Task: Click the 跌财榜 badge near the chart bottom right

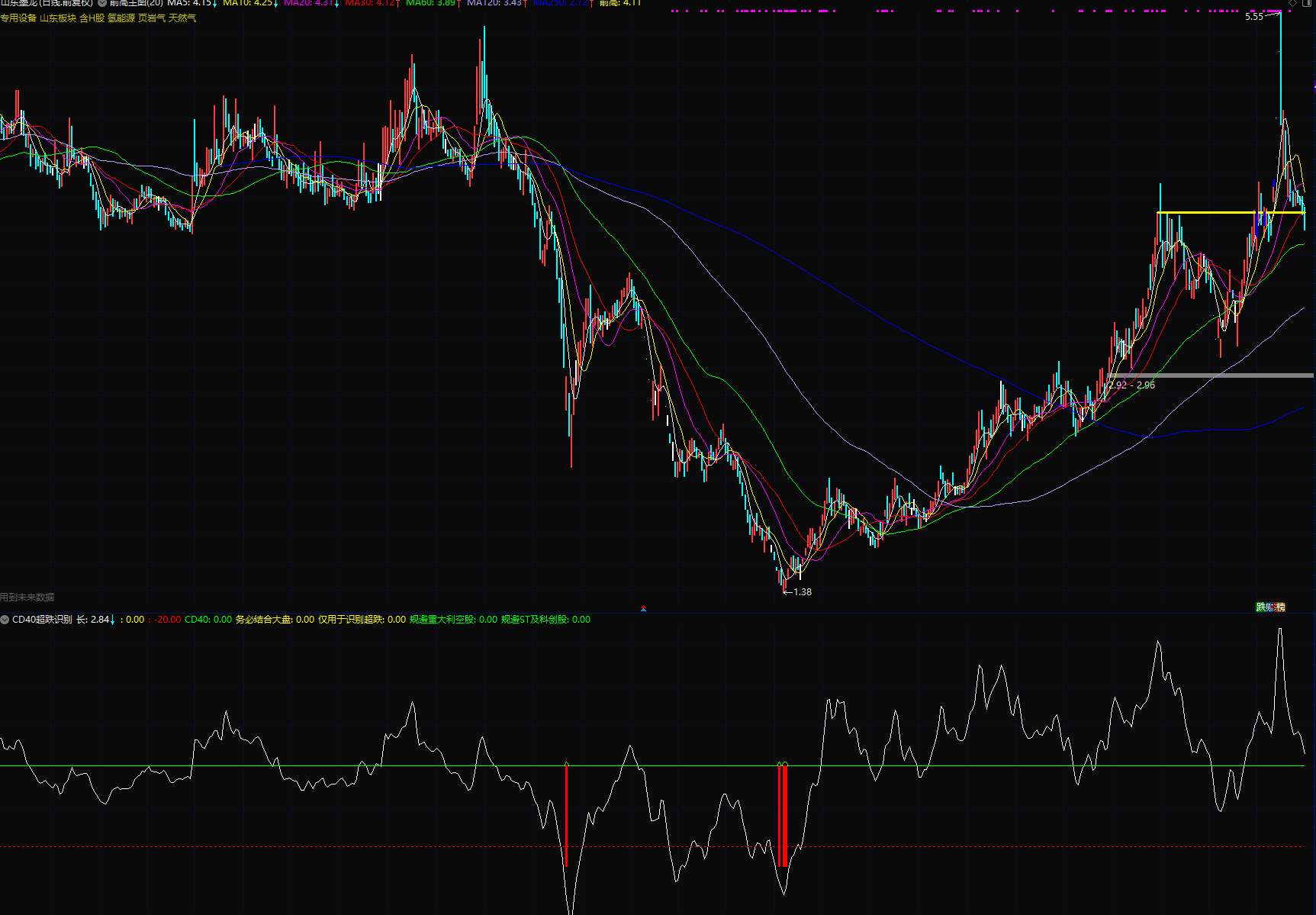Action: [x=1270, y=607]
